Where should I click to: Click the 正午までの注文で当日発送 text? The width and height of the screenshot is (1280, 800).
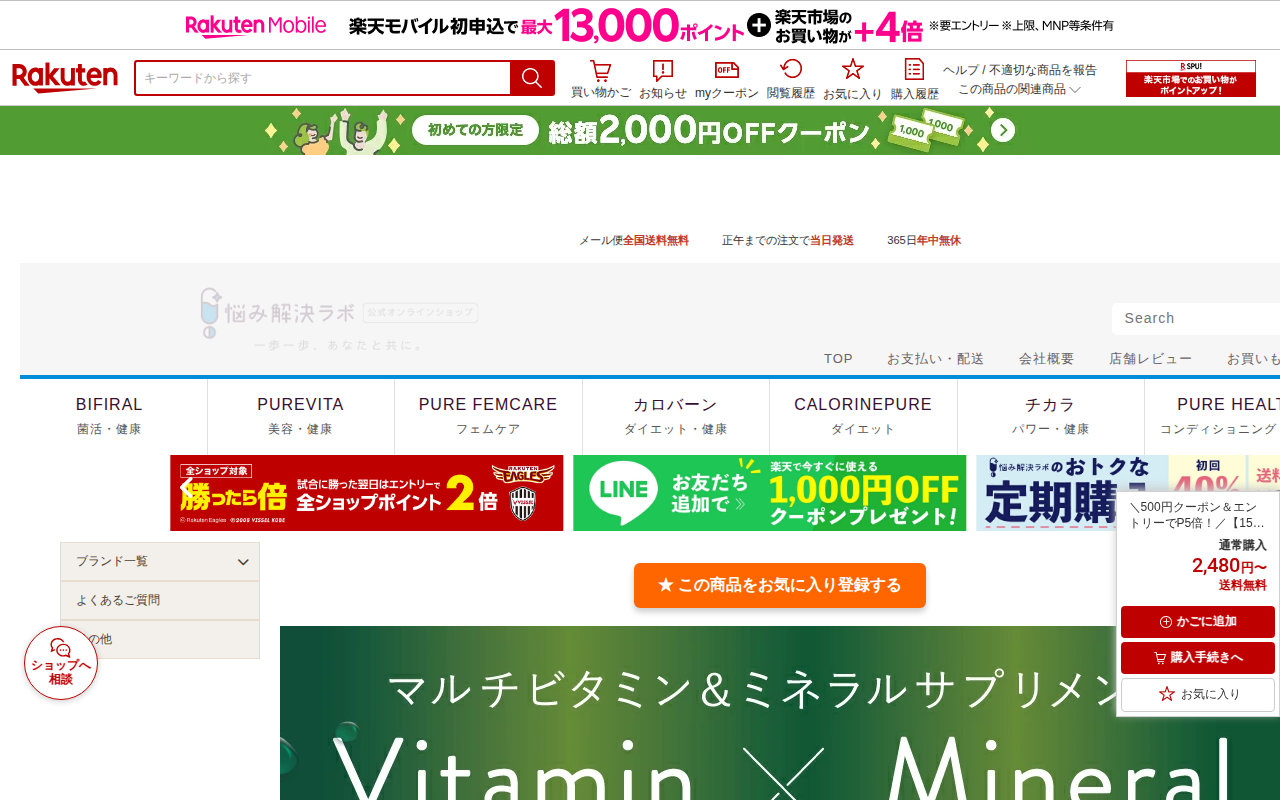[788, 240]
